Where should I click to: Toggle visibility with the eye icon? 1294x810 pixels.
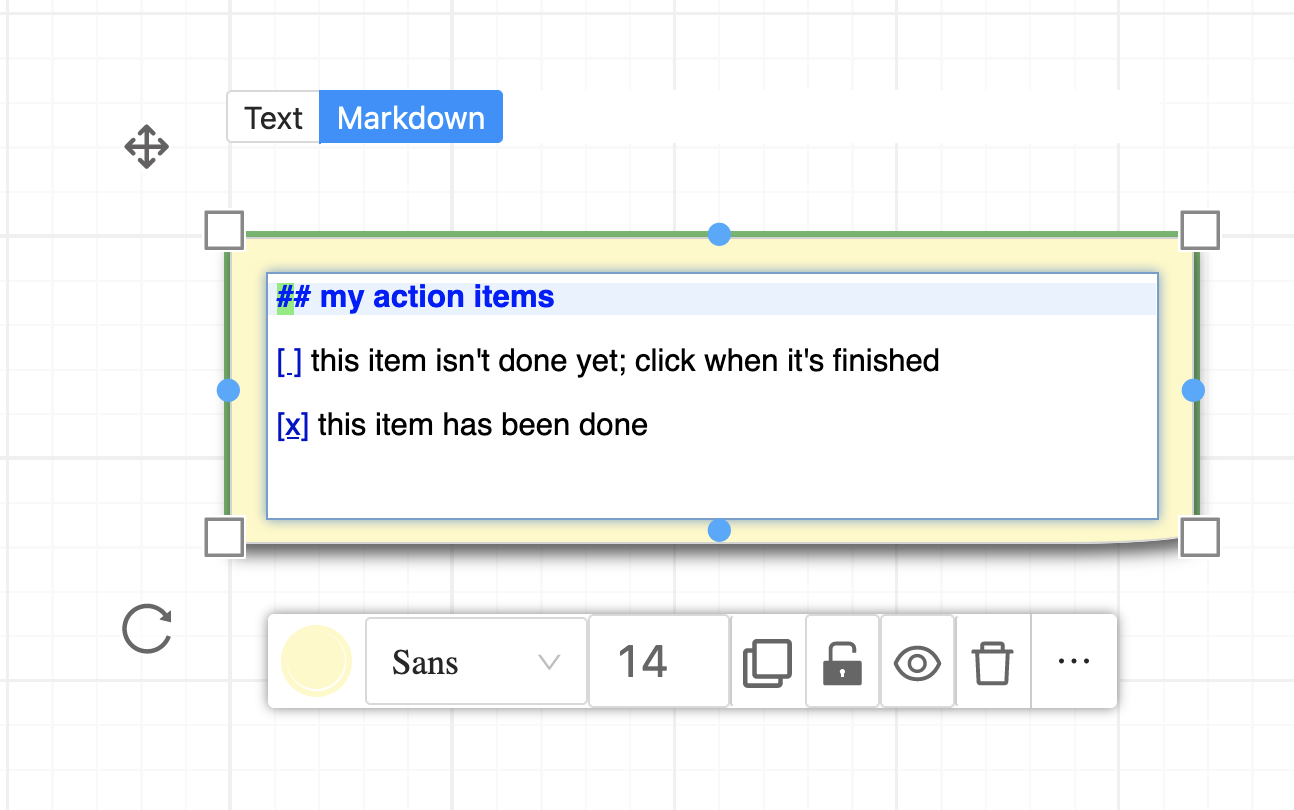coord(917,662)
